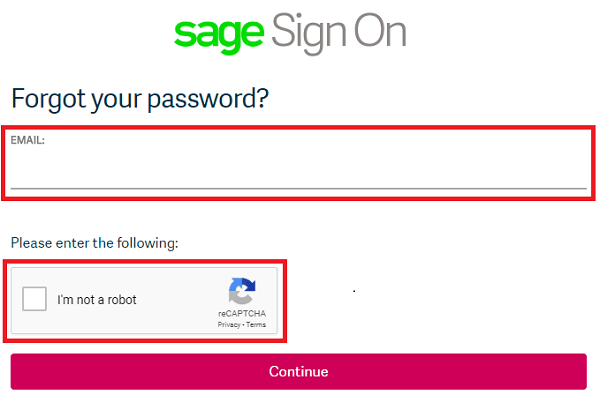Viewport: 600px width, 402px height.
Task: Open the reCAPTCHA Privacy link
Action: pos(229,325)
